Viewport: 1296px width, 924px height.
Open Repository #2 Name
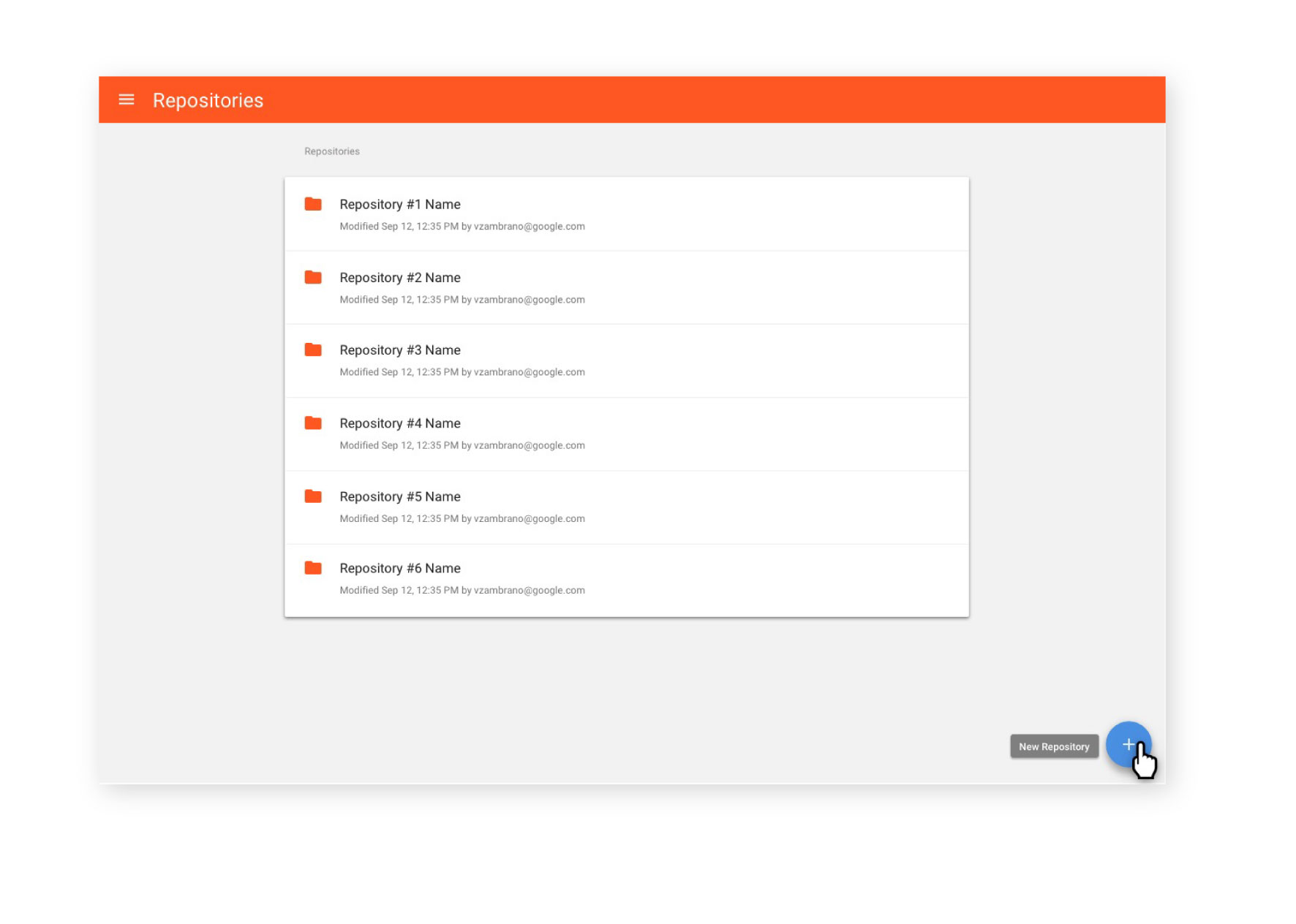(400, 277)
